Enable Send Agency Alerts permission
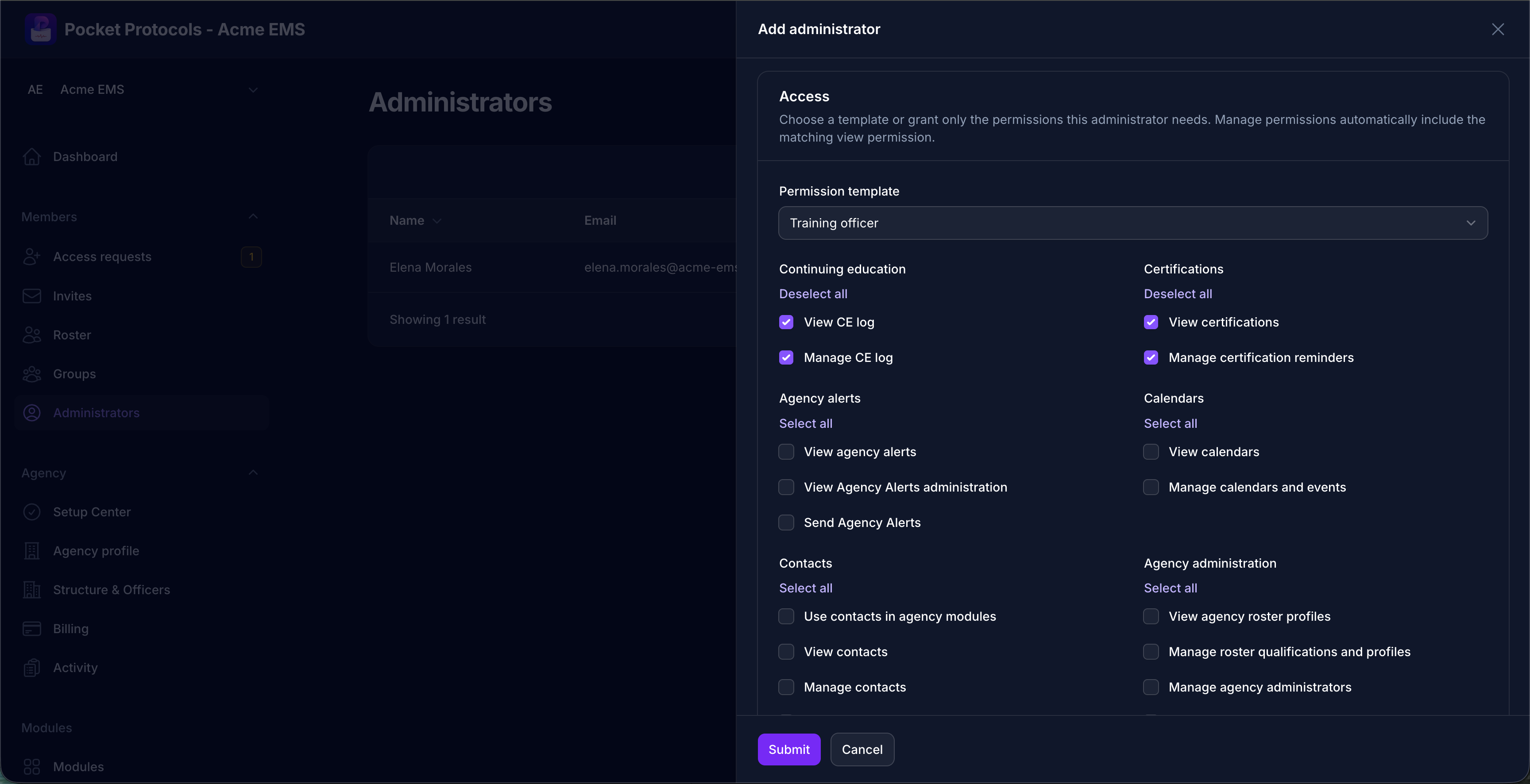The height and width of the screenshot is (784, 1530). [786, 522]
